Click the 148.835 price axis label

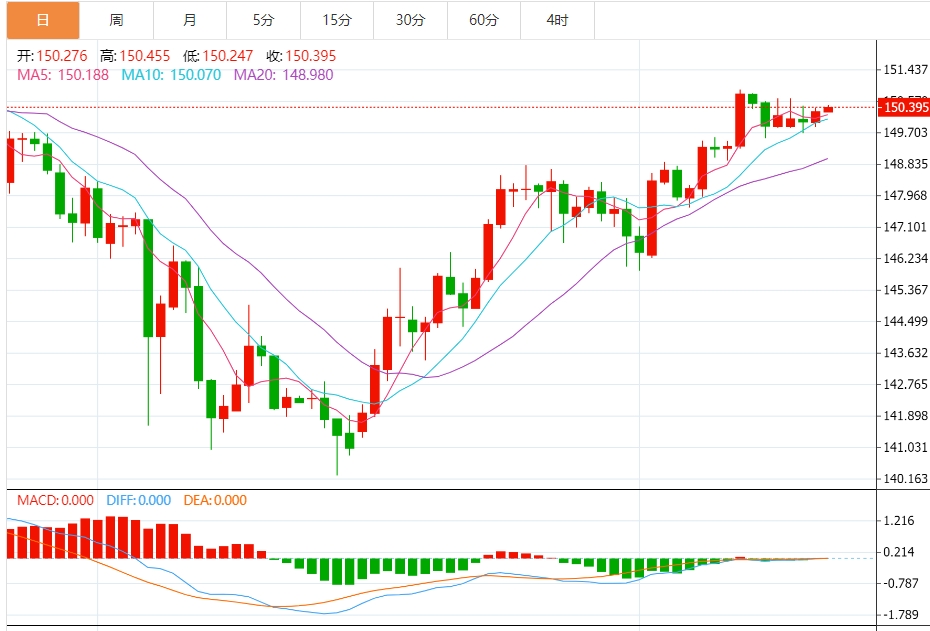(905, 164)
